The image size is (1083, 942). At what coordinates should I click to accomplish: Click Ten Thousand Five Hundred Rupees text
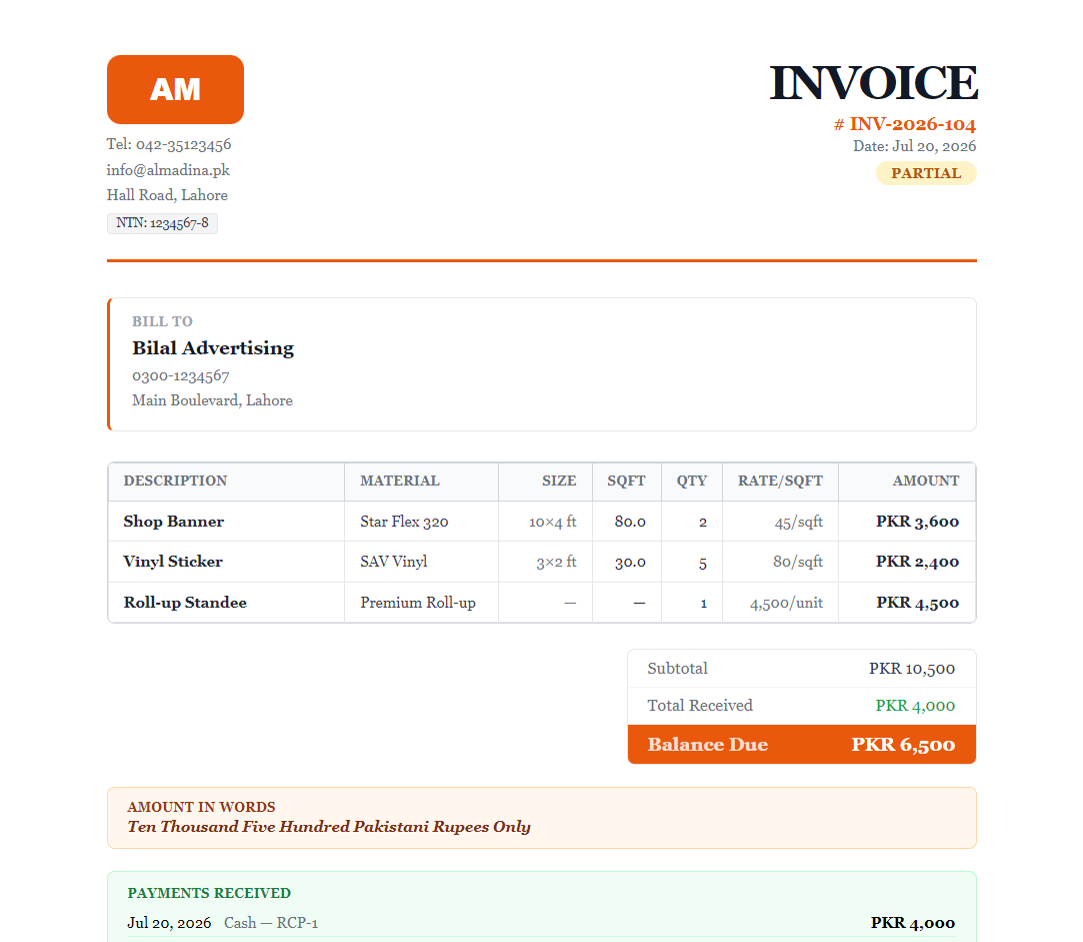329,827
